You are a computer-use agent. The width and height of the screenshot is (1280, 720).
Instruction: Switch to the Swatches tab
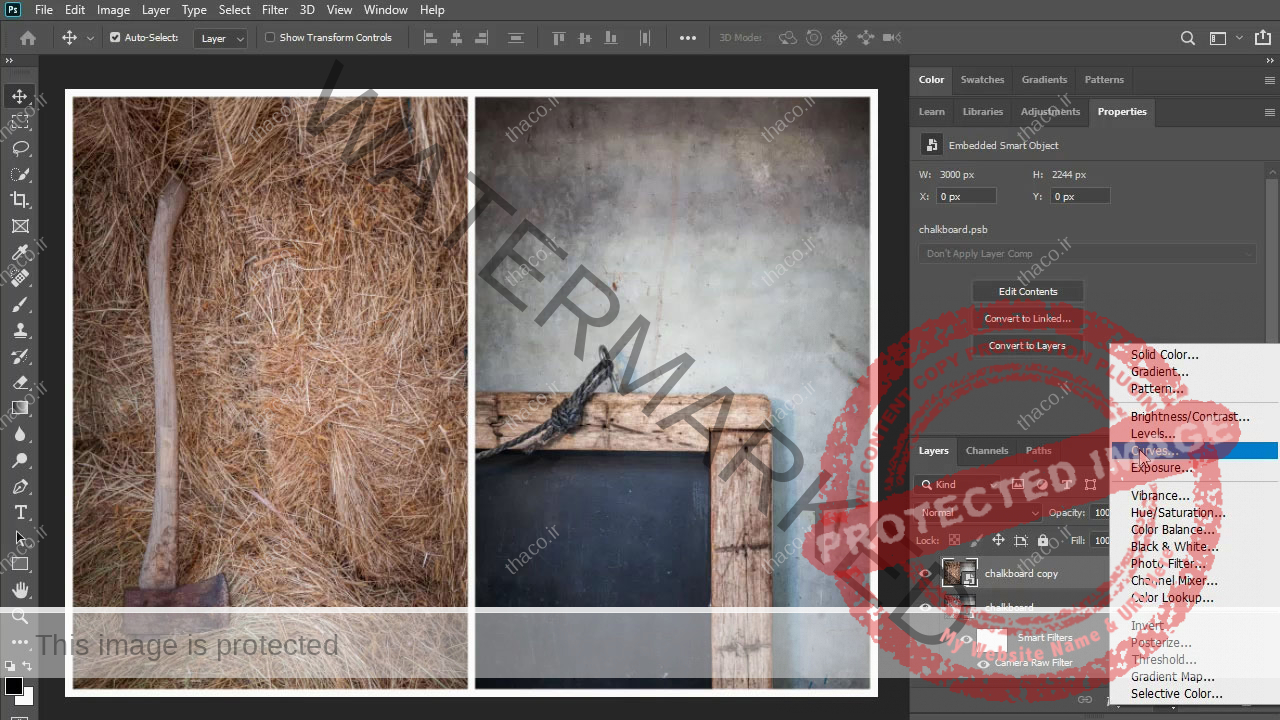[x=982, y=80]
